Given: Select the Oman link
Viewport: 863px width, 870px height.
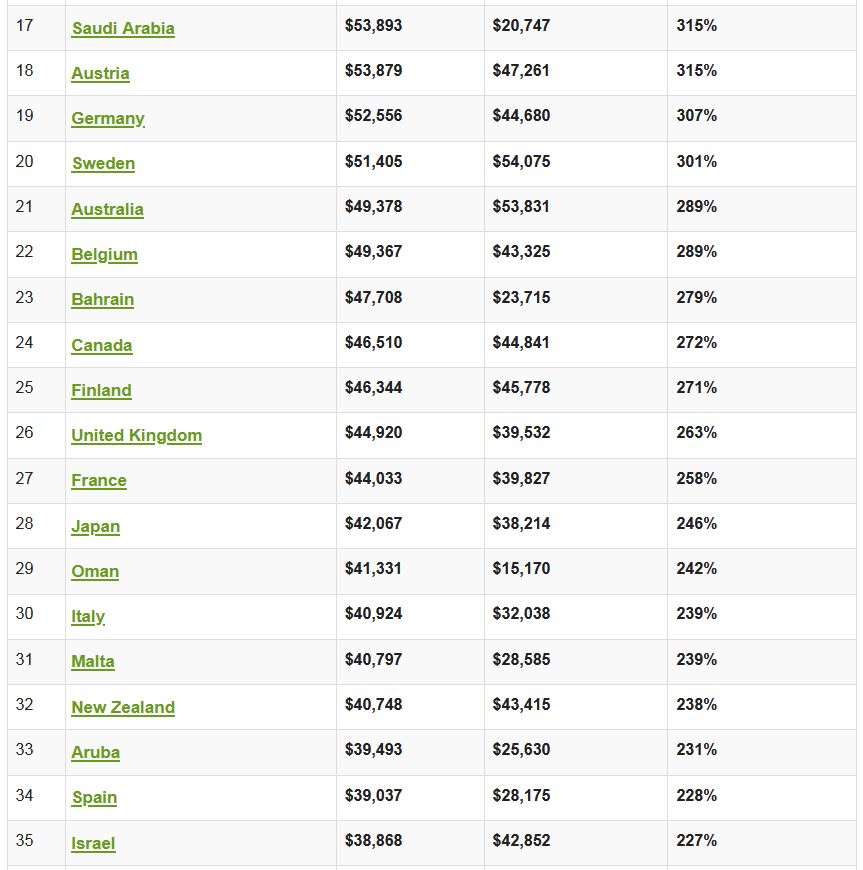Looking at the screenshot, I should pos(95,571).
